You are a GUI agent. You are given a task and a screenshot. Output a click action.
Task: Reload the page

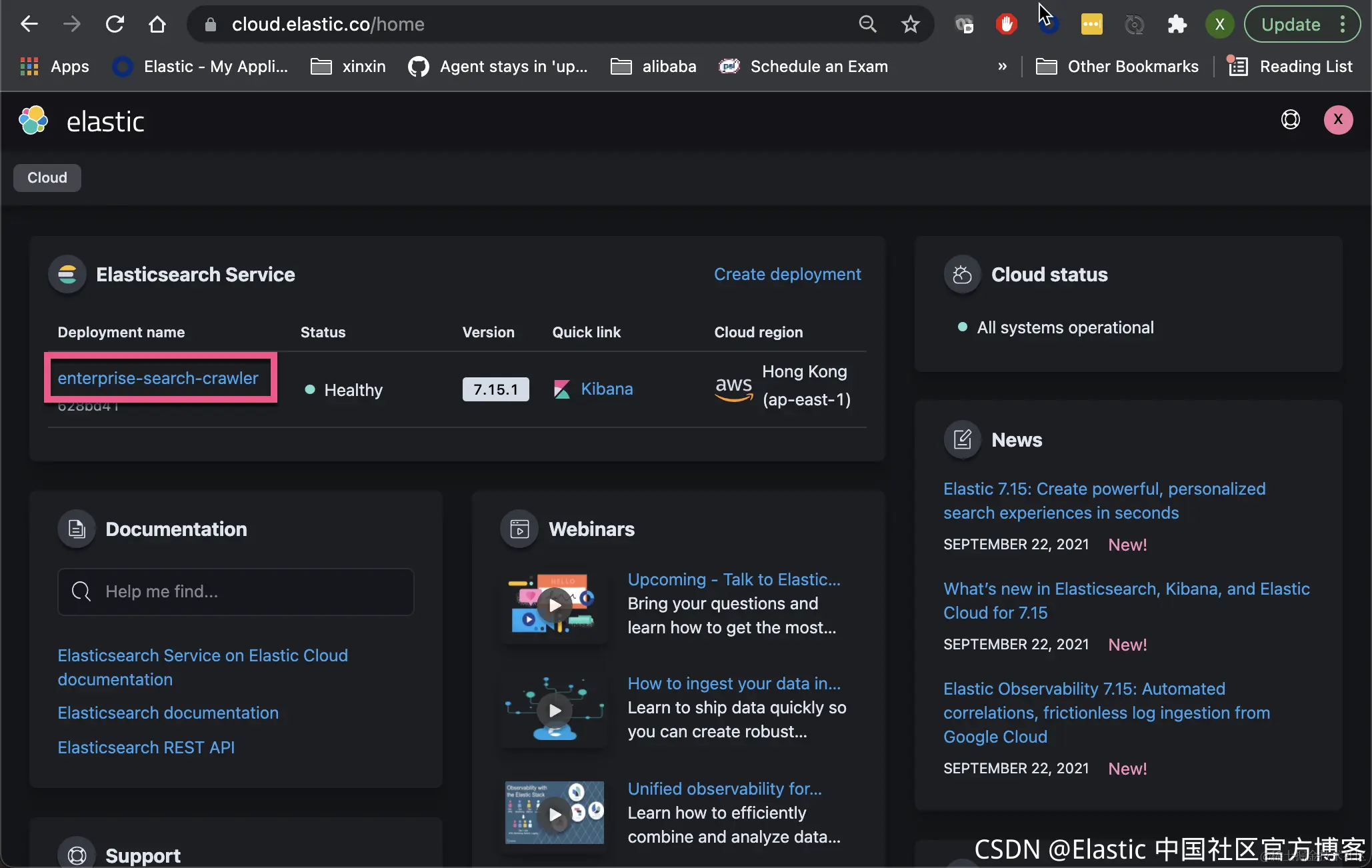coord(115,25)
